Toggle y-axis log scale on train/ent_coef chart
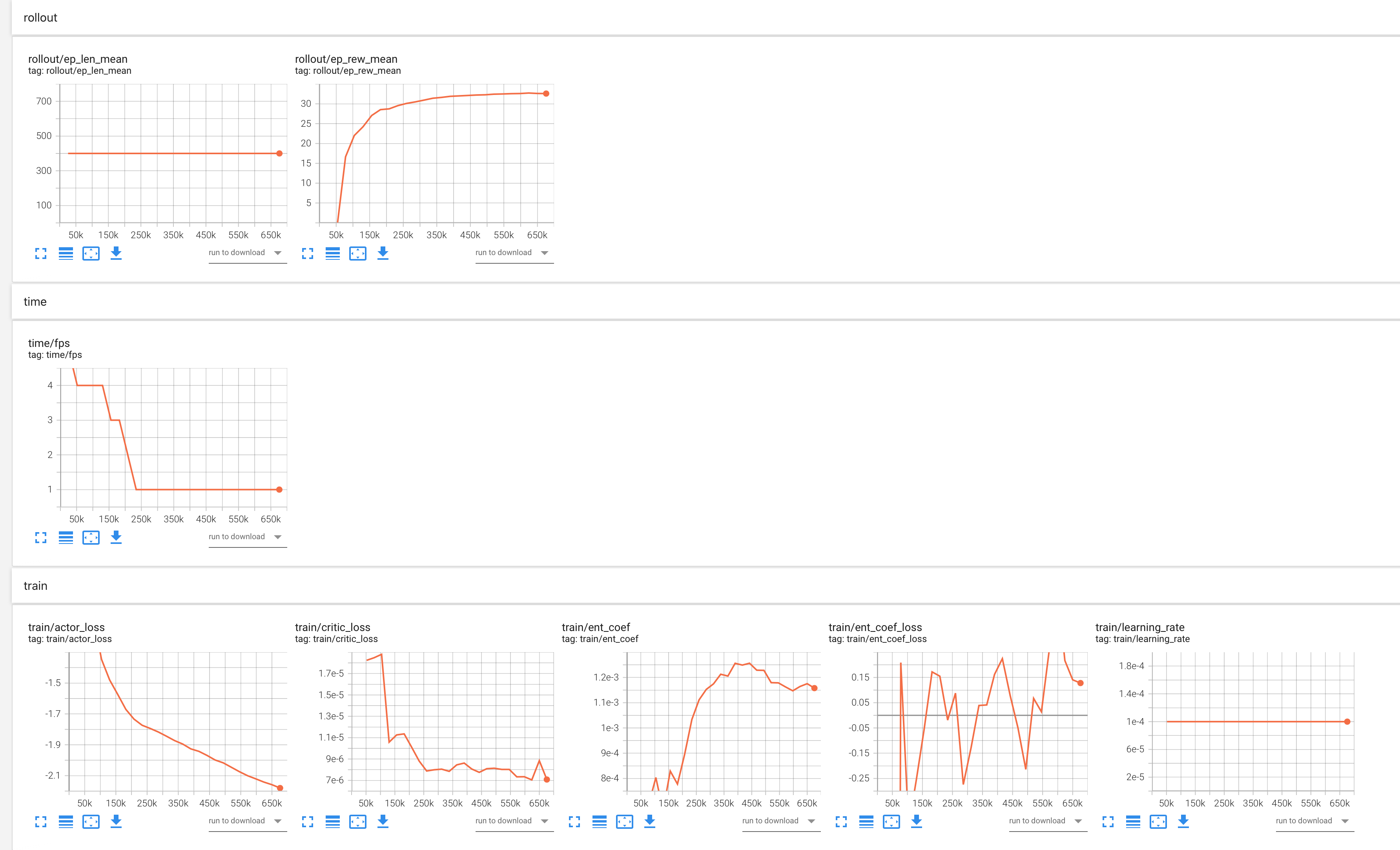 pyautogui.click(x=600, y=822)
